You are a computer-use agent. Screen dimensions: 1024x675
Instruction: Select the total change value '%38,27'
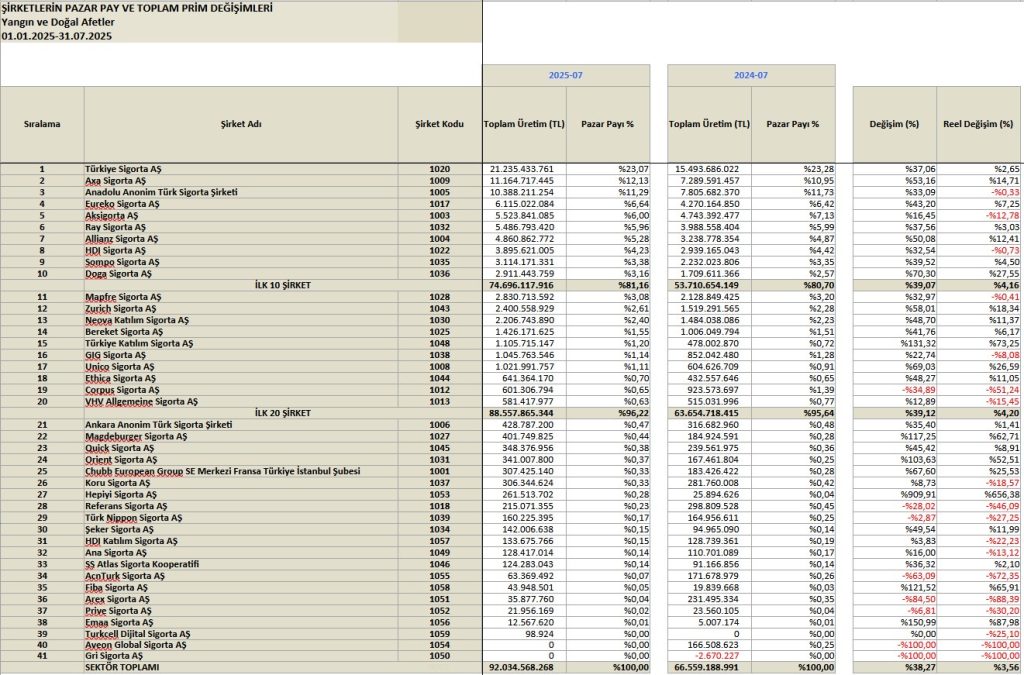(895, 668)
